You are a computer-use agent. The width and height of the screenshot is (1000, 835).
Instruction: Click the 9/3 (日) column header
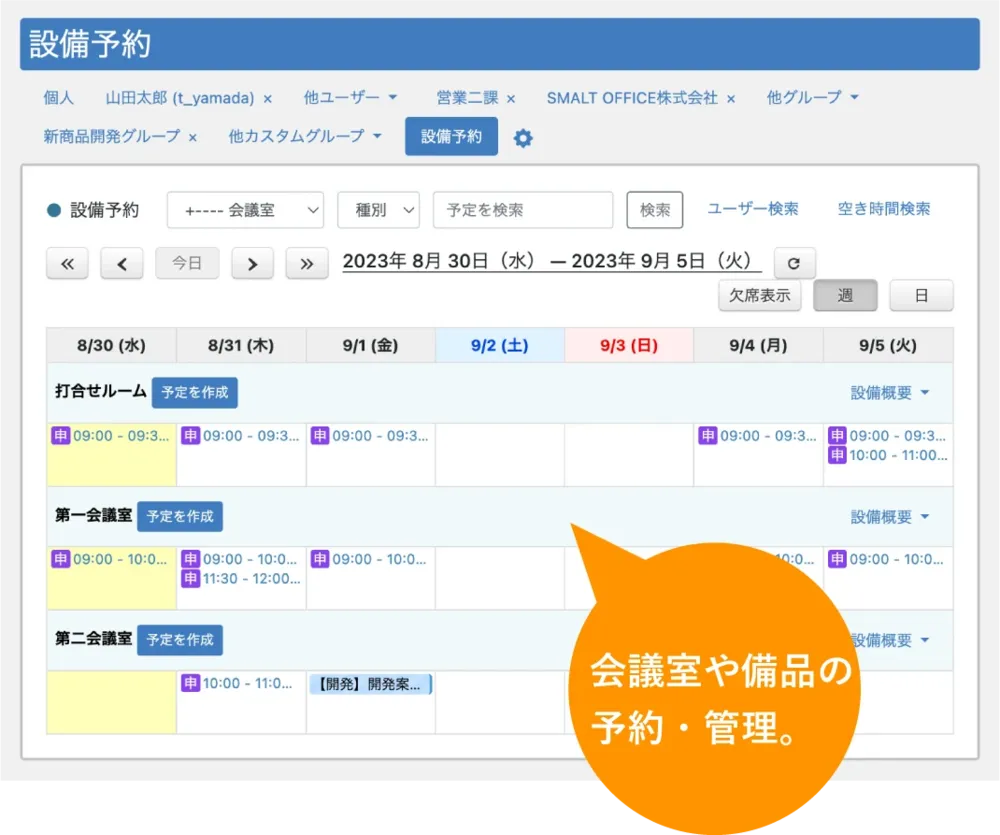coord(629,346)
